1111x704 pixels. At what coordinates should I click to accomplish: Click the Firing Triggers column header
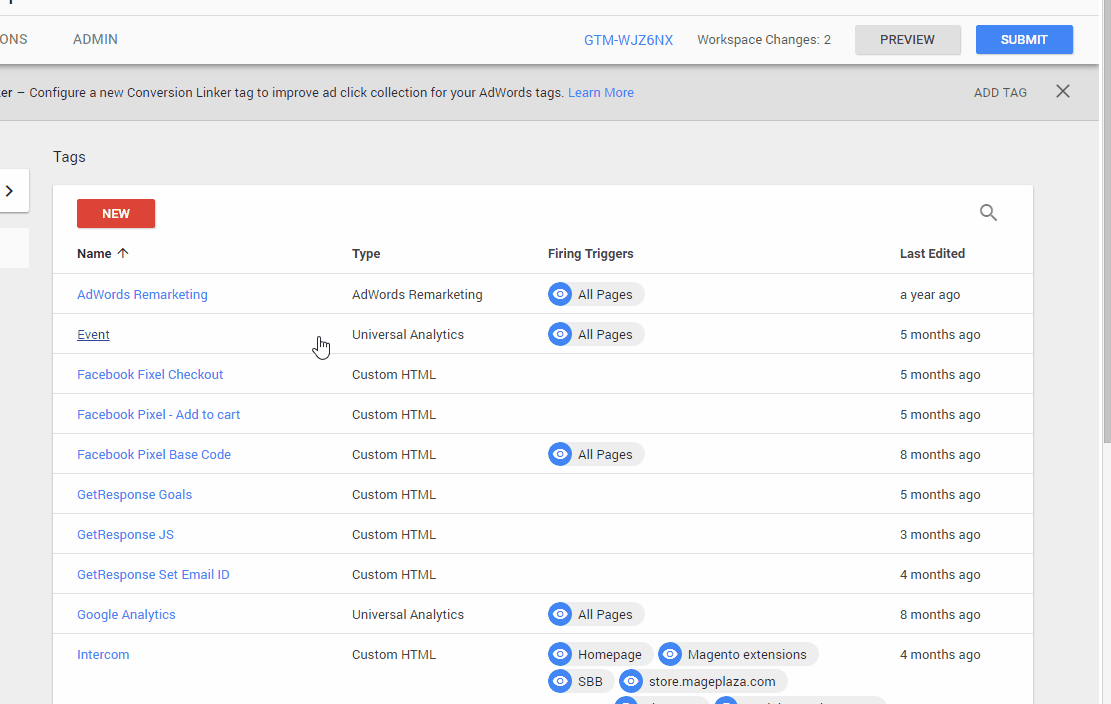click(x=591, y=254)
